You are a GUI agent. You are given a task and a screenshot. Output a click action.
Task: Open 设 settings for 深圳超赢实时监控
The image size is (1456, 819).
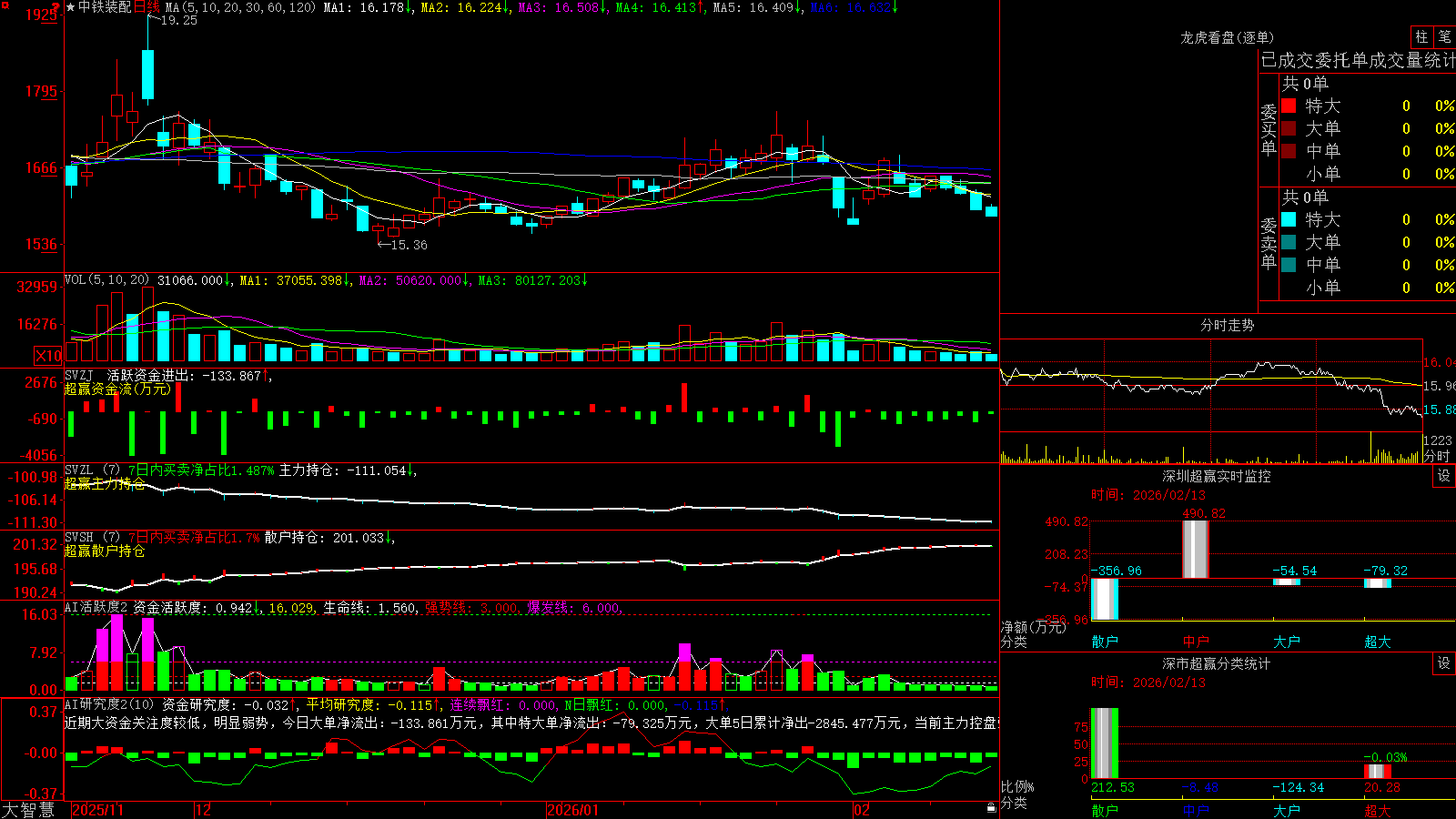tap(1444, 476)
